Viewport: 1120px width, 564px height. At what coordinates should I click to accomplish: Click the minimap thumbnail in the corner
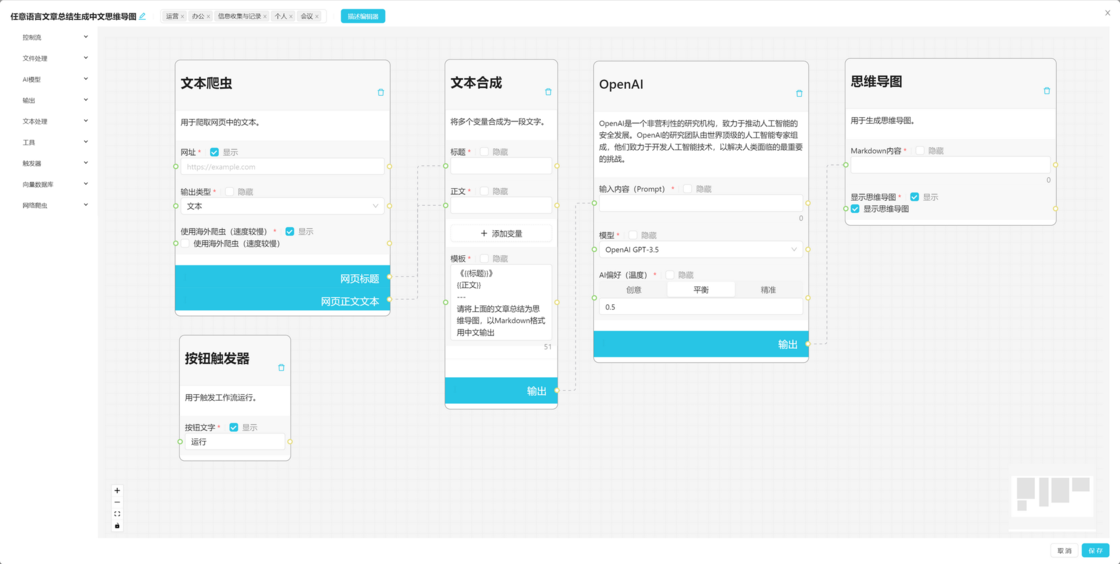pos(1053,502)
